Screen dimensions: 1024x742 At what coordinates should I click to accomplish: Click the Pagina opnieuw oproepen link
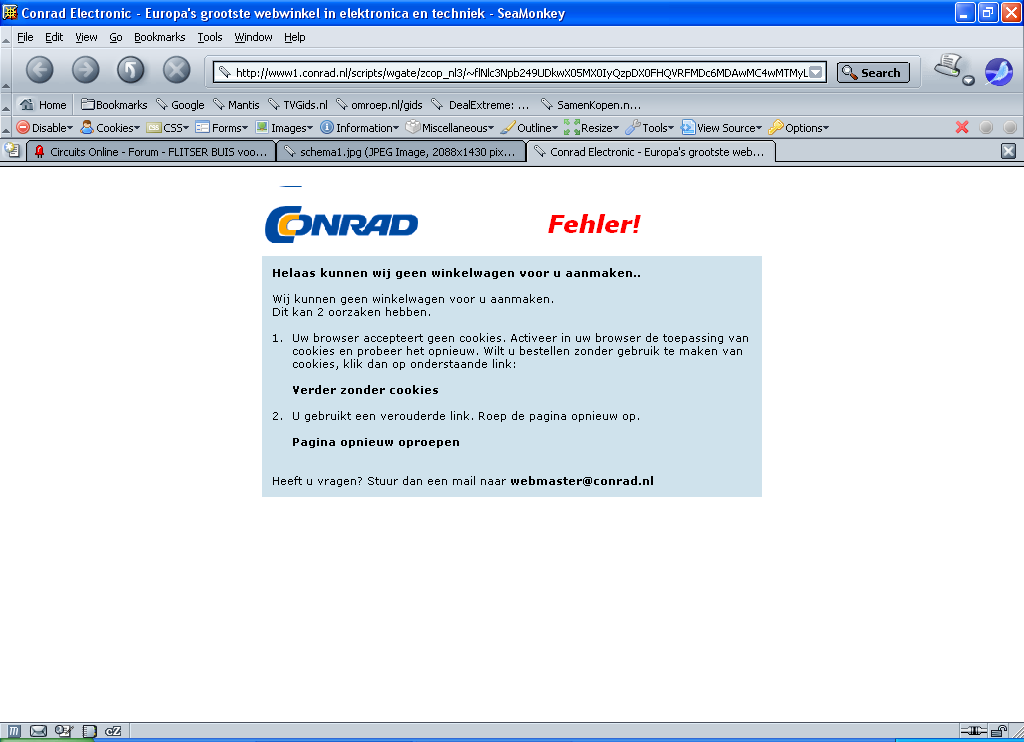[376, 442]
